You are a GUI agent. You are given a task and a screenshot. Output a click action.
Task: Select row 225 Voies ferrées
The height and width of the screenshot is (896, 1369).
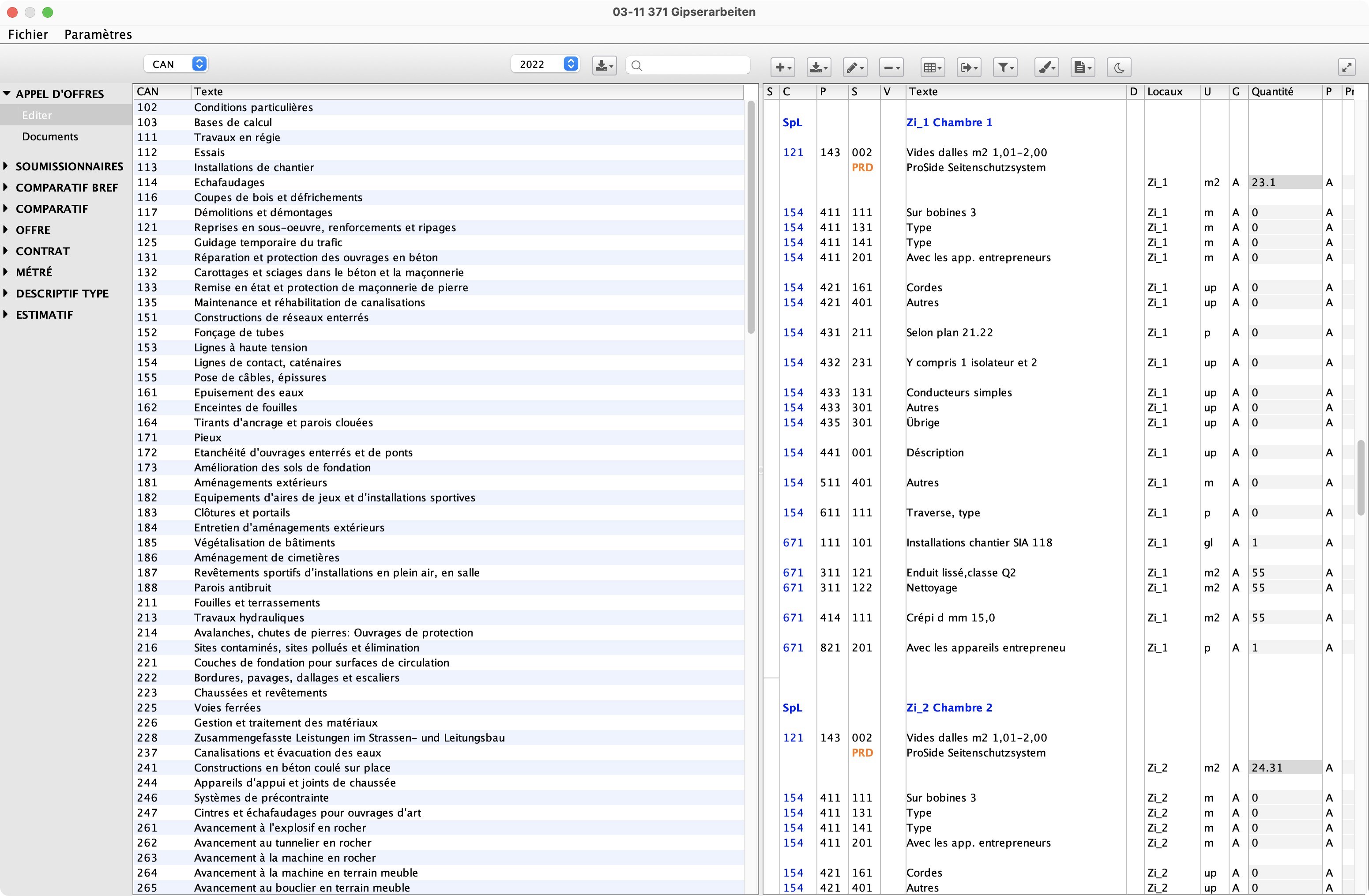tap(438, 708)
